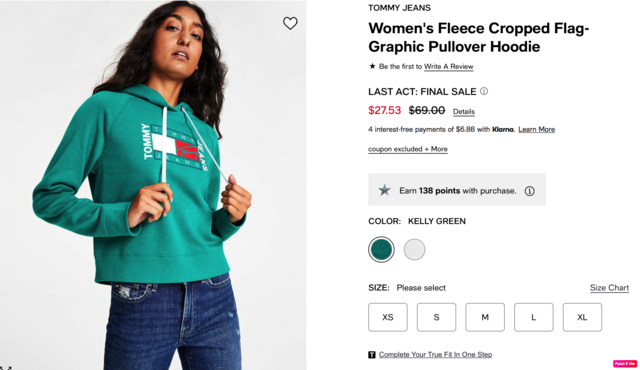640x370 pixels.
Task: Open points reward info icon
Action: tap(529, 191)
